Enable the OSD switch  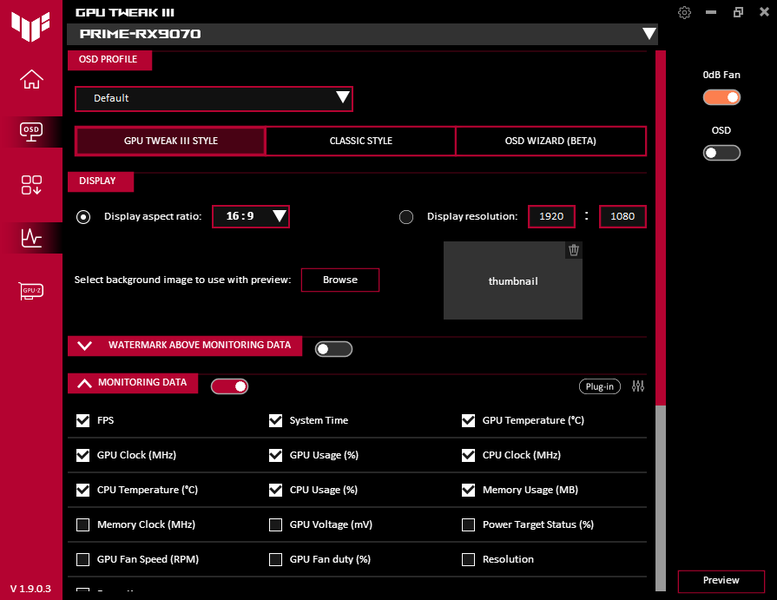(x=722, y=153)
